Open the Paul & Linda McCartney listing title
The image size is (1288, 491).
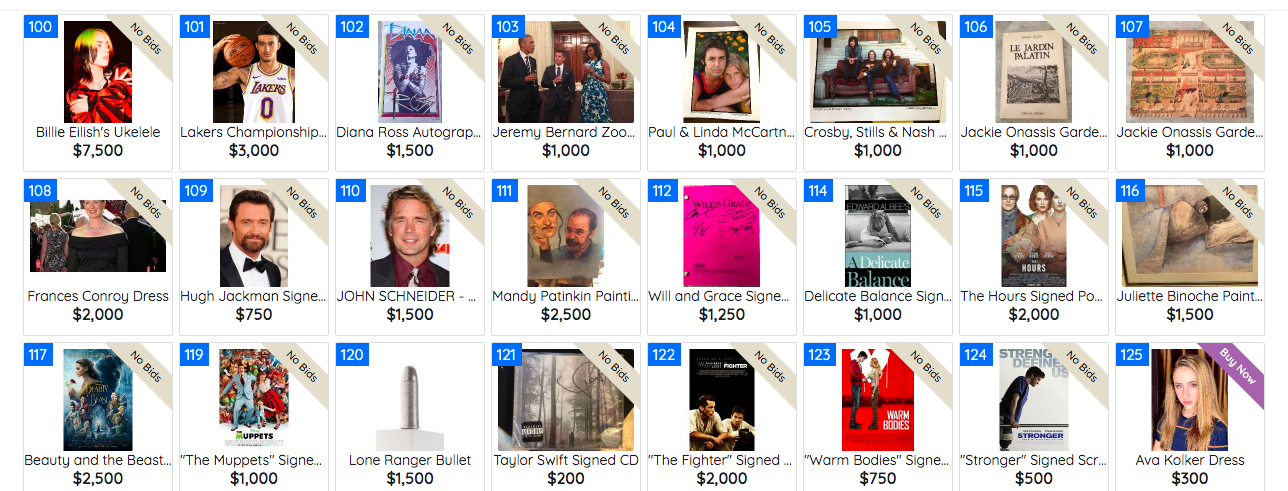722,132
